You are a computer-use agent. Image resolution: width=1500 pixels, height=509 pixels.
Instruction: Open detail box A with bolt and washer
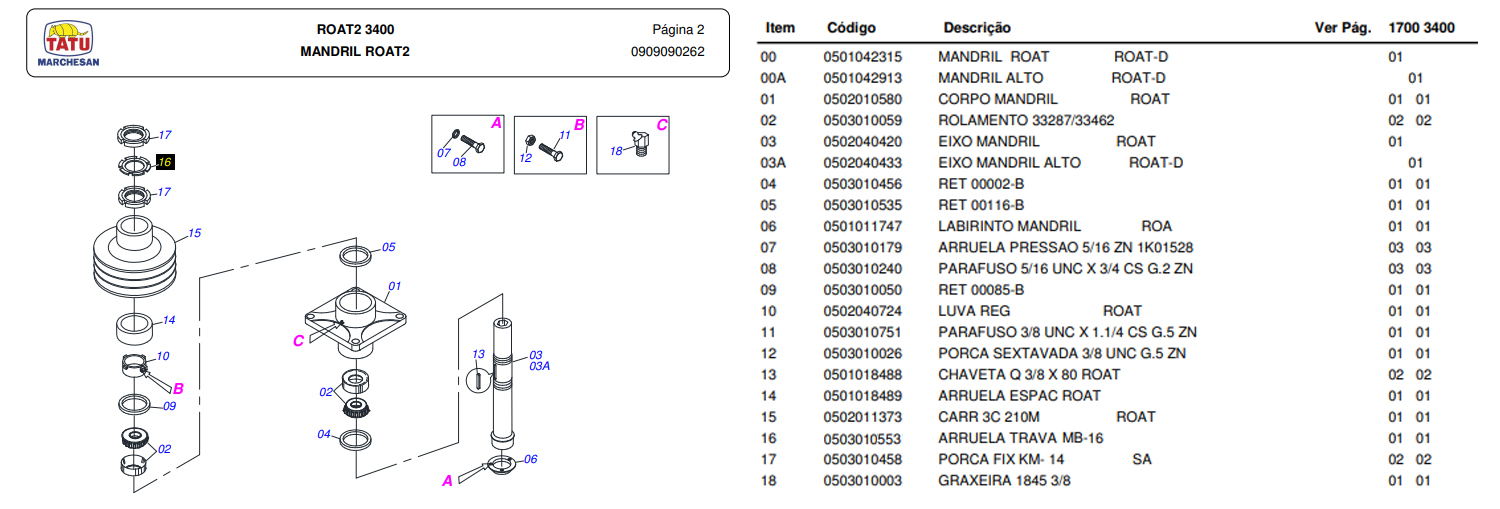[467, 145]
